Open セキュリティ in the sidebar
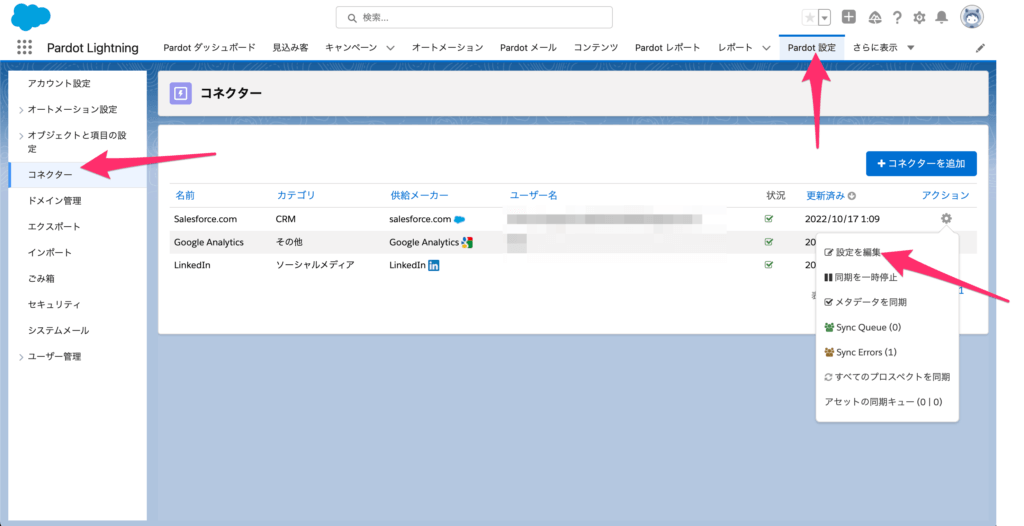The image size is (1024, 526). (54, 304)
